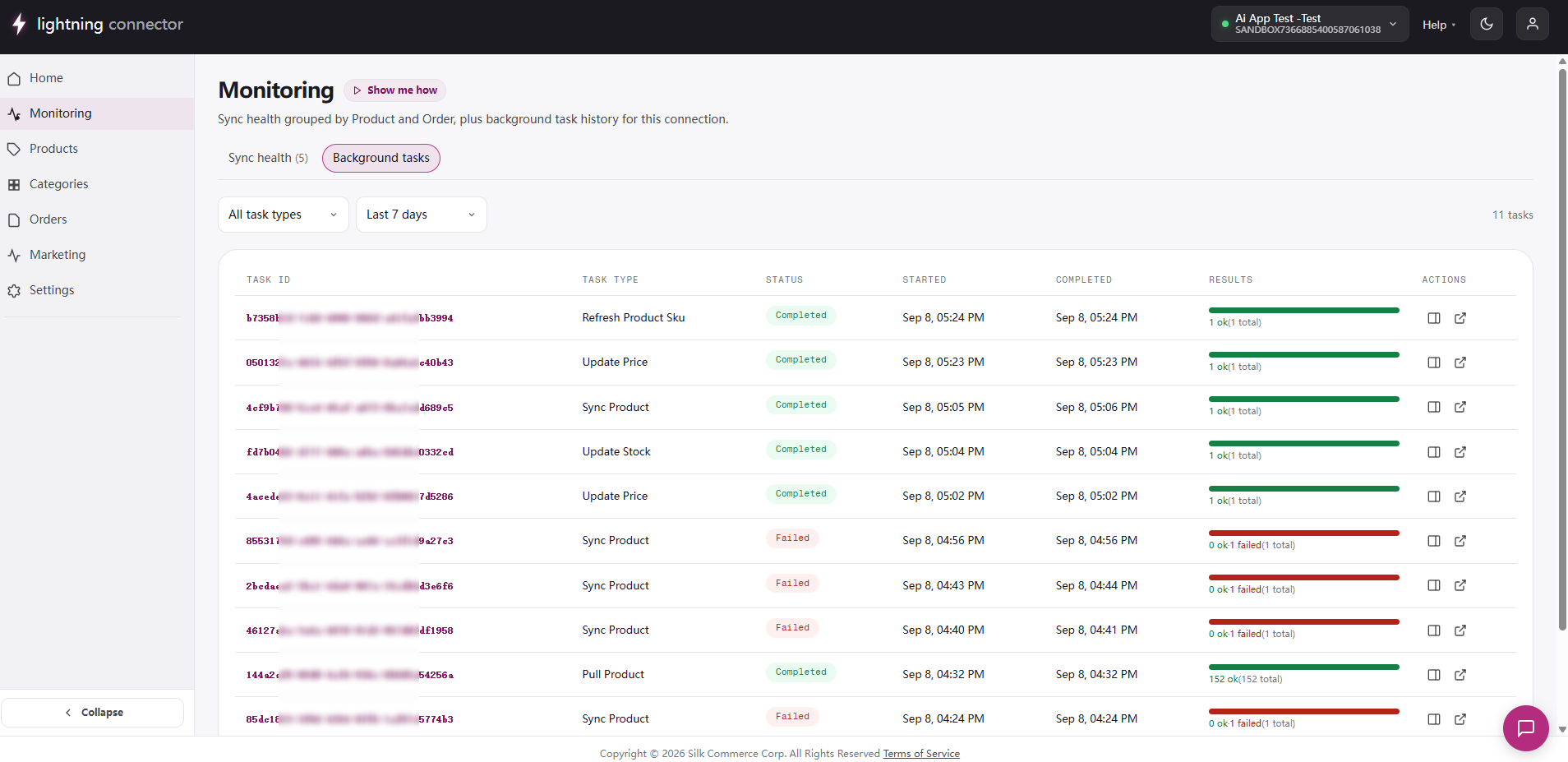Viewport: 1568px width, 762px height.
Task: Open Orders in sidebar
Action: pos(97,219)
